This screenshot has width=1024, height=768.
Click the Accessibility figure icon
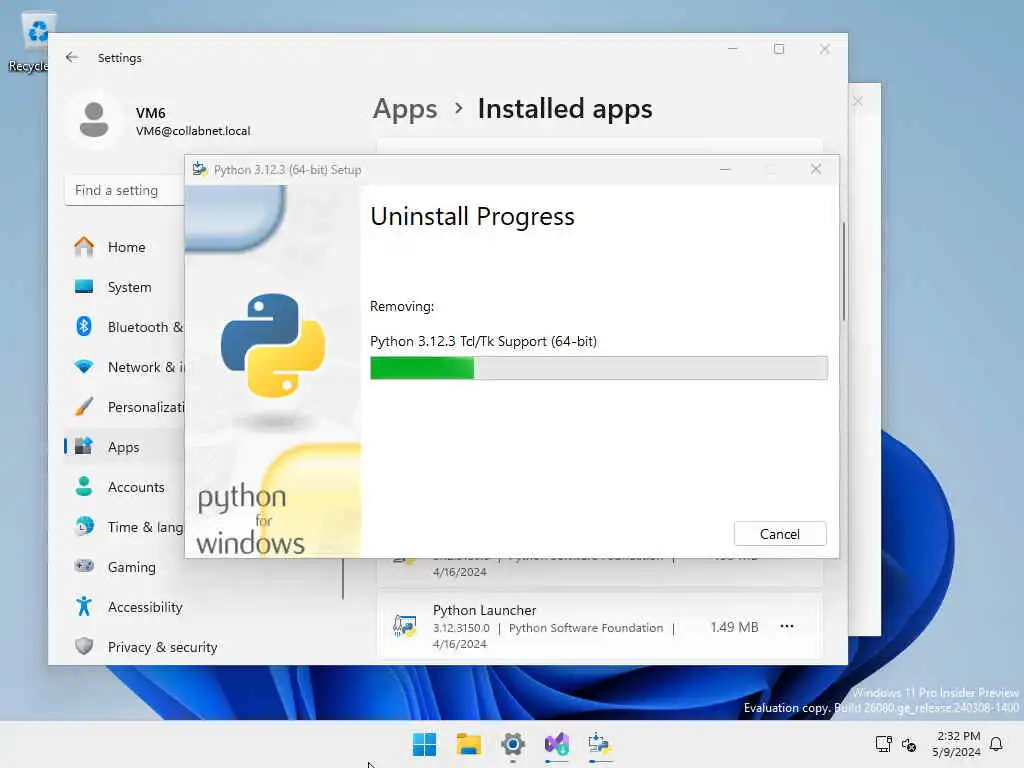pos(84,606)
